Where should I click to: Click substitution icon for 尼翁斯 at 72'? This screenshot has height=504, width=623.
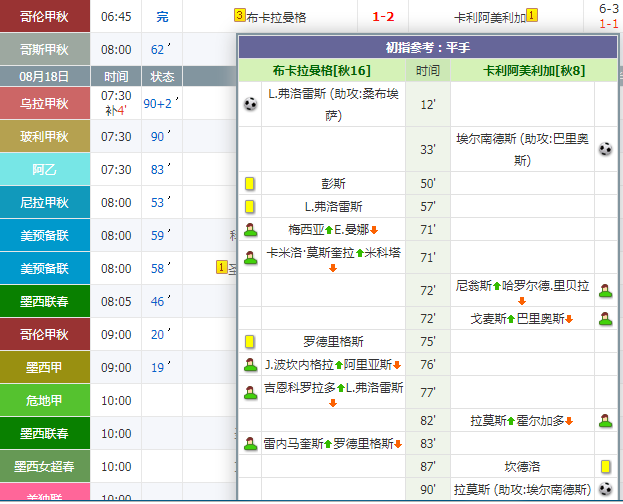(605, 290)
